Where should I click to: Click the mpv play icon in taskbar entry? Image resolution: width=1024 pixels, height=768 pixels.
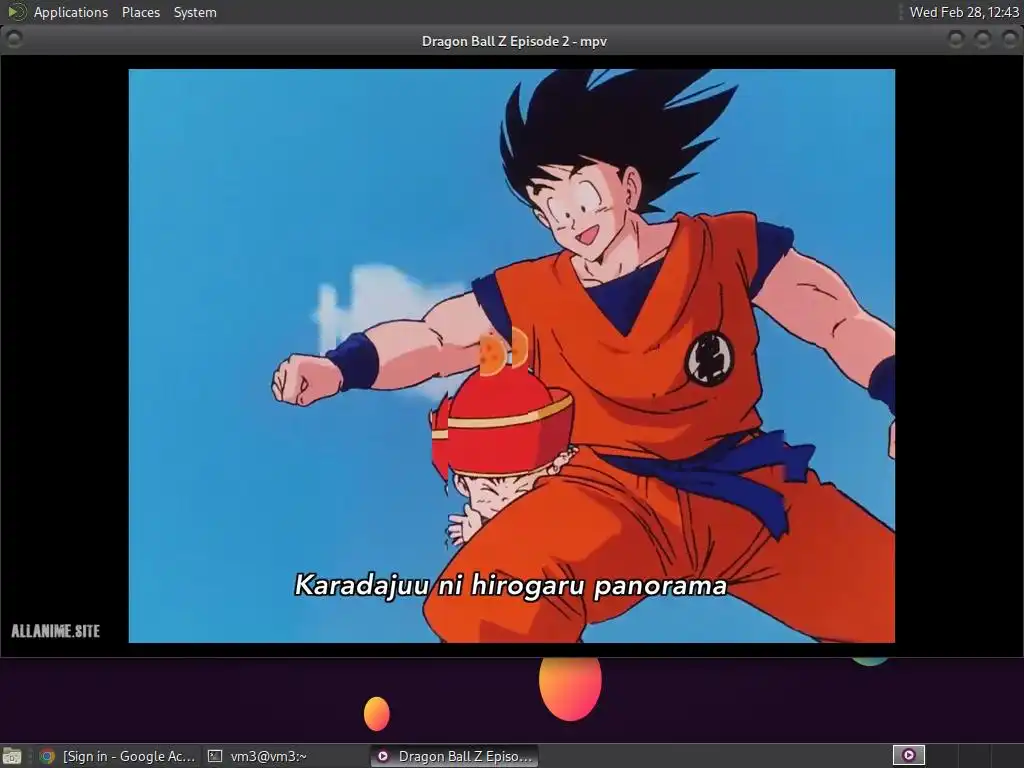(x=383, y=756)
